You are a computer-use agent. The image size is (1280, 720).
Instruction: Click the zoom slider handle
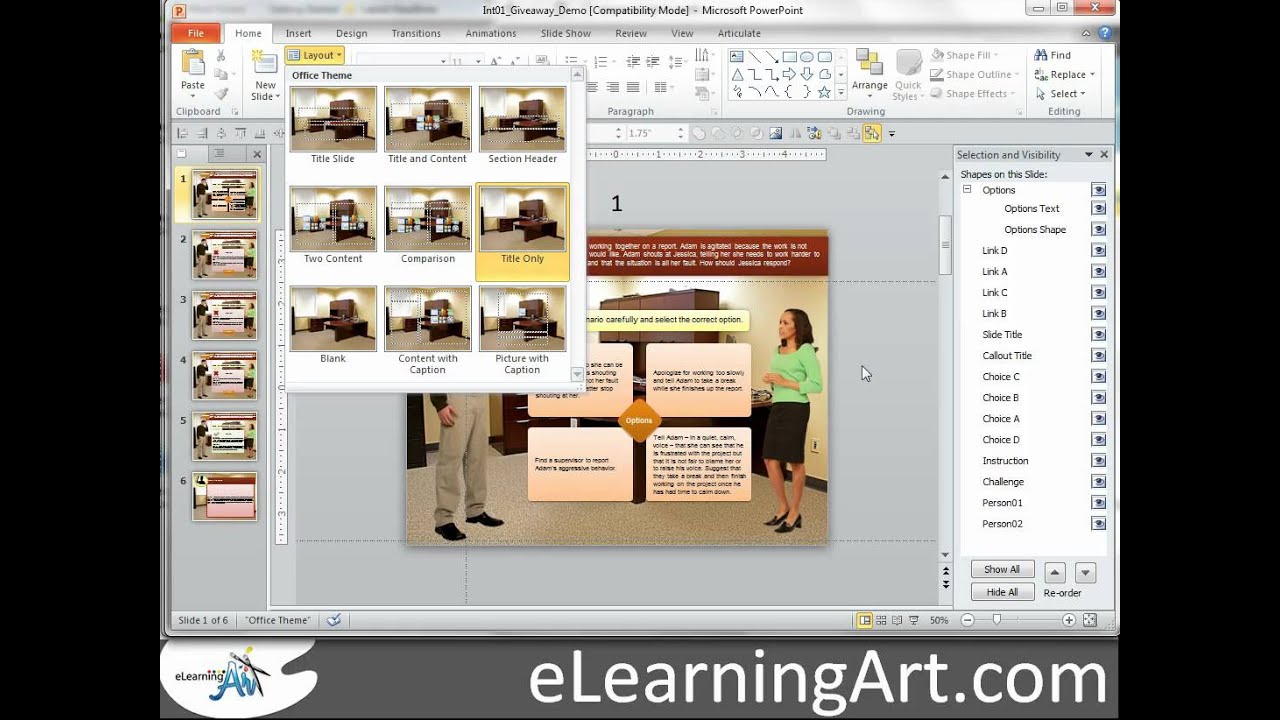tap(996, 620)
